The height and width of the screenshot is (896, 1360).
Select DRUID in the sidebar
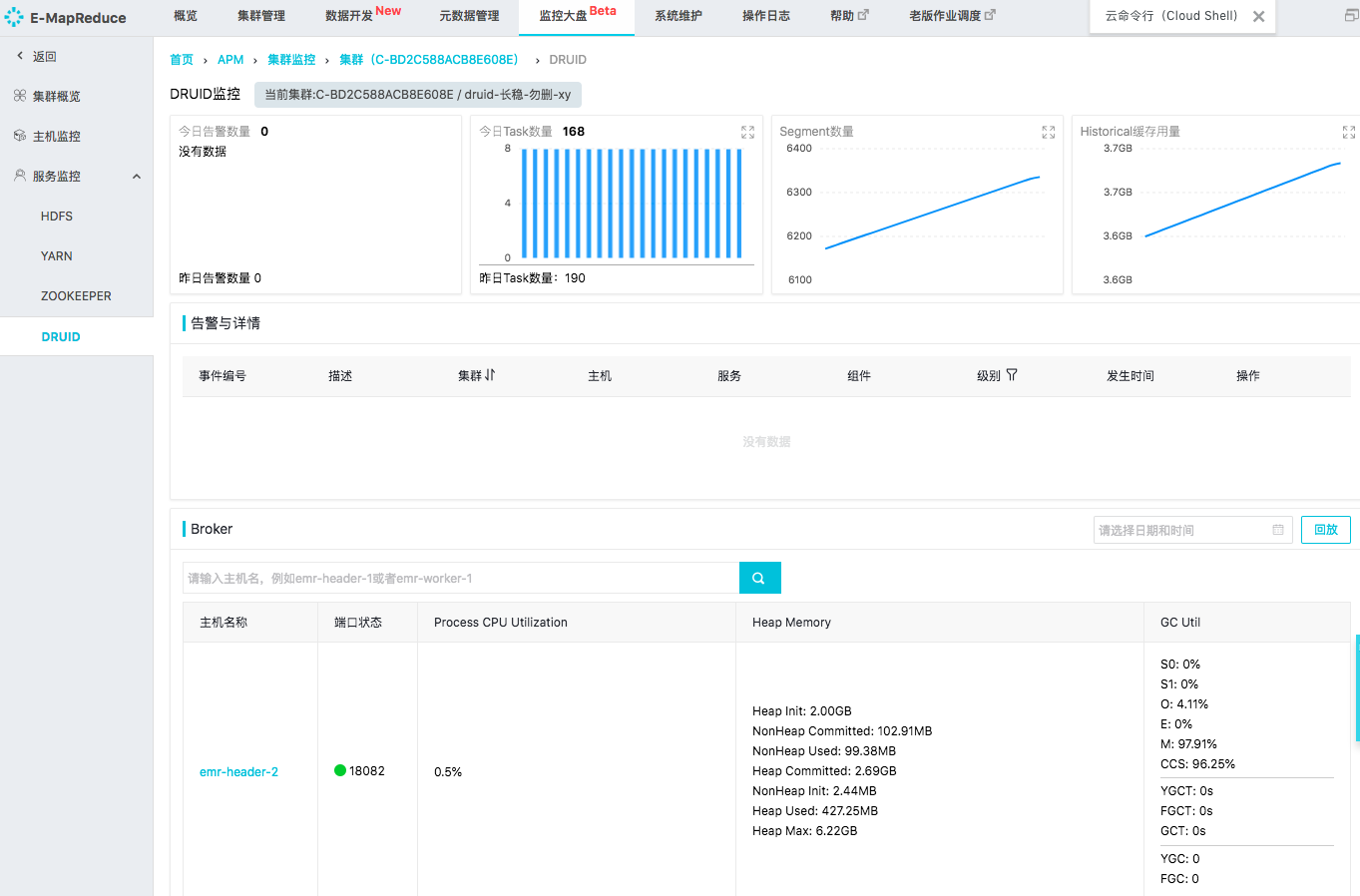click(61, 337)
